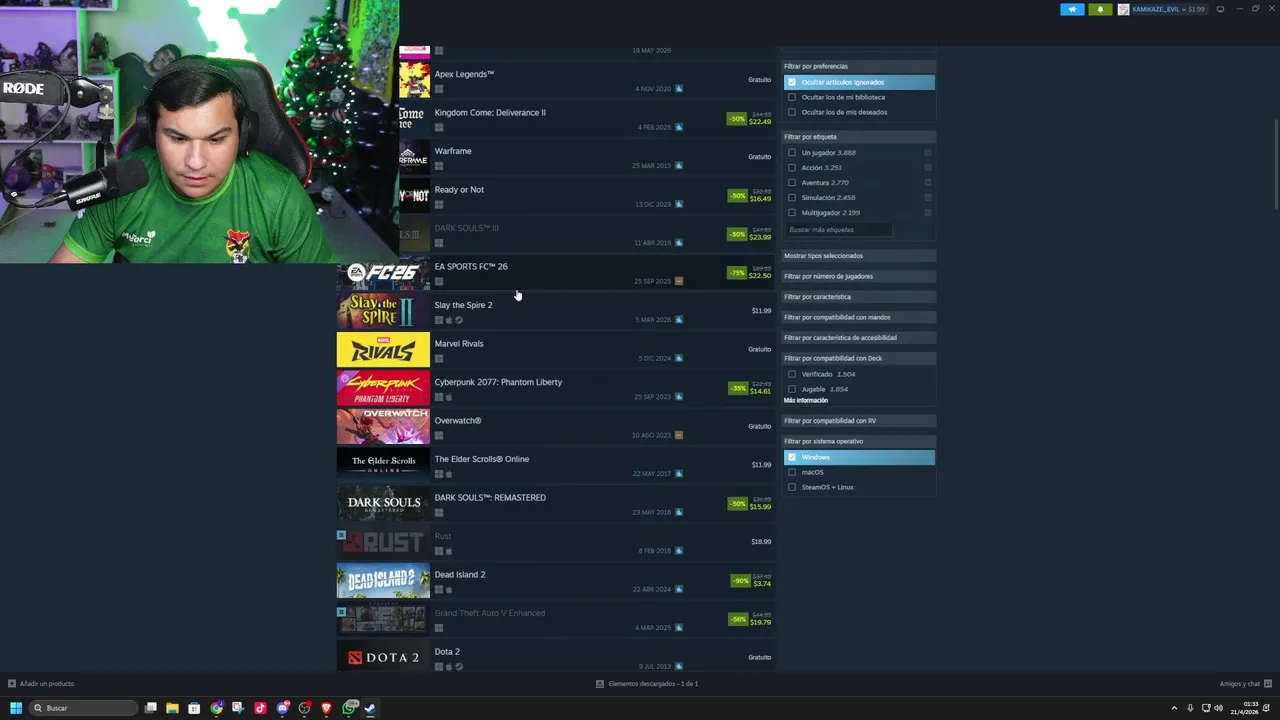The height and width of the screenshot is (720, 1280).
Task: Open TikTok from the taskbar
Action: (x=260, y=708)
